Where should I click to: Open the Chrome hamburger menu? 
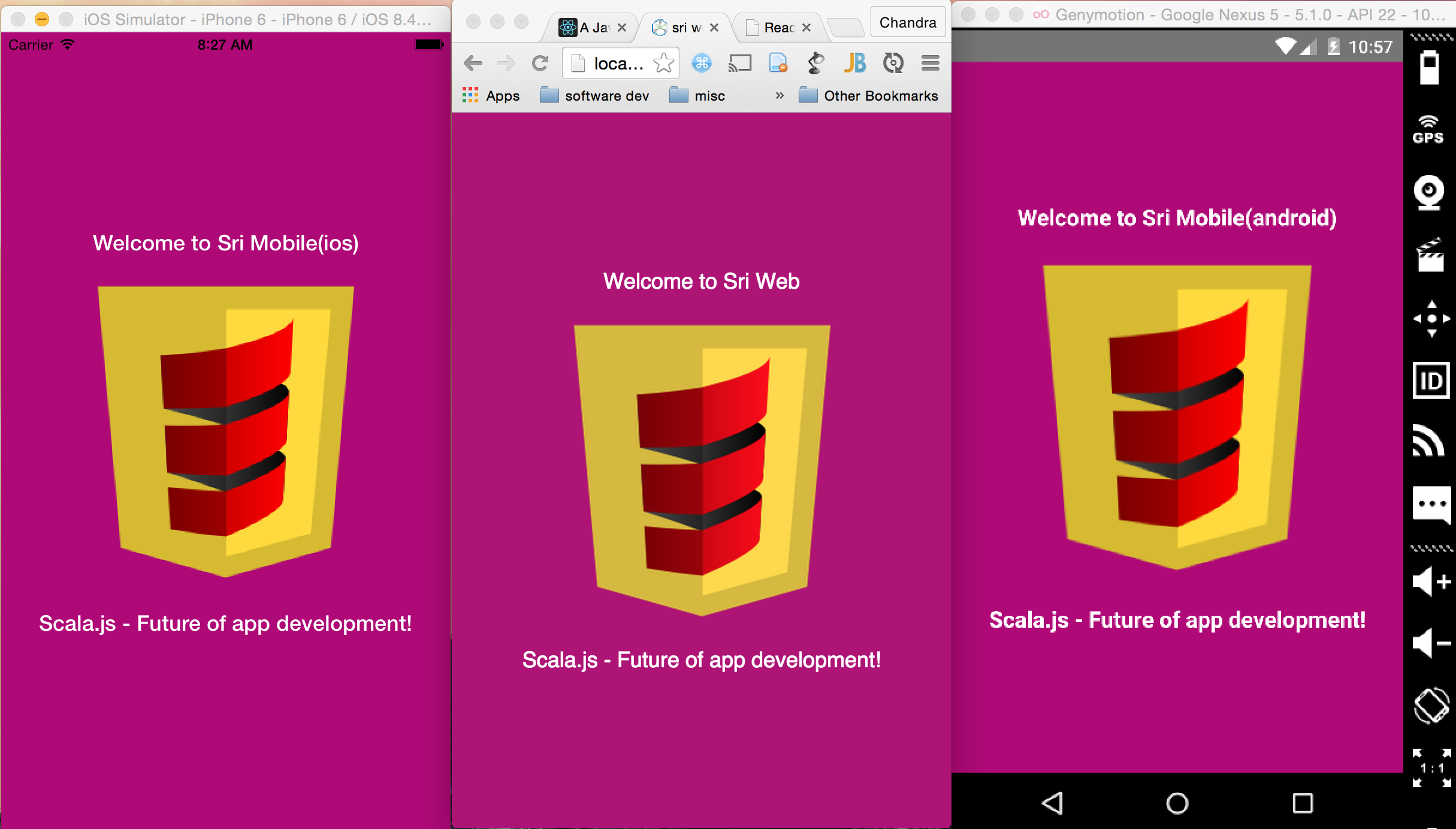tap(930, 63)
